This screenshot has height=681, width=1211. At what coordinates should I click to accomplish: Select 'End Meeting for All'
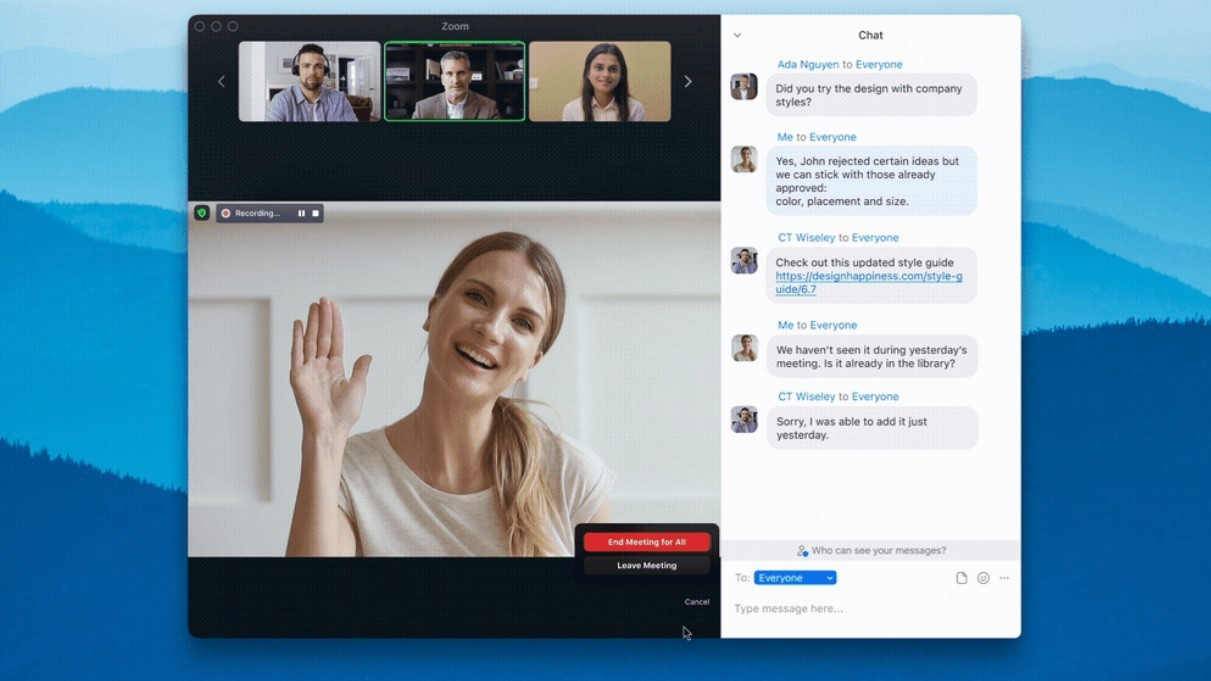point(647,541)
